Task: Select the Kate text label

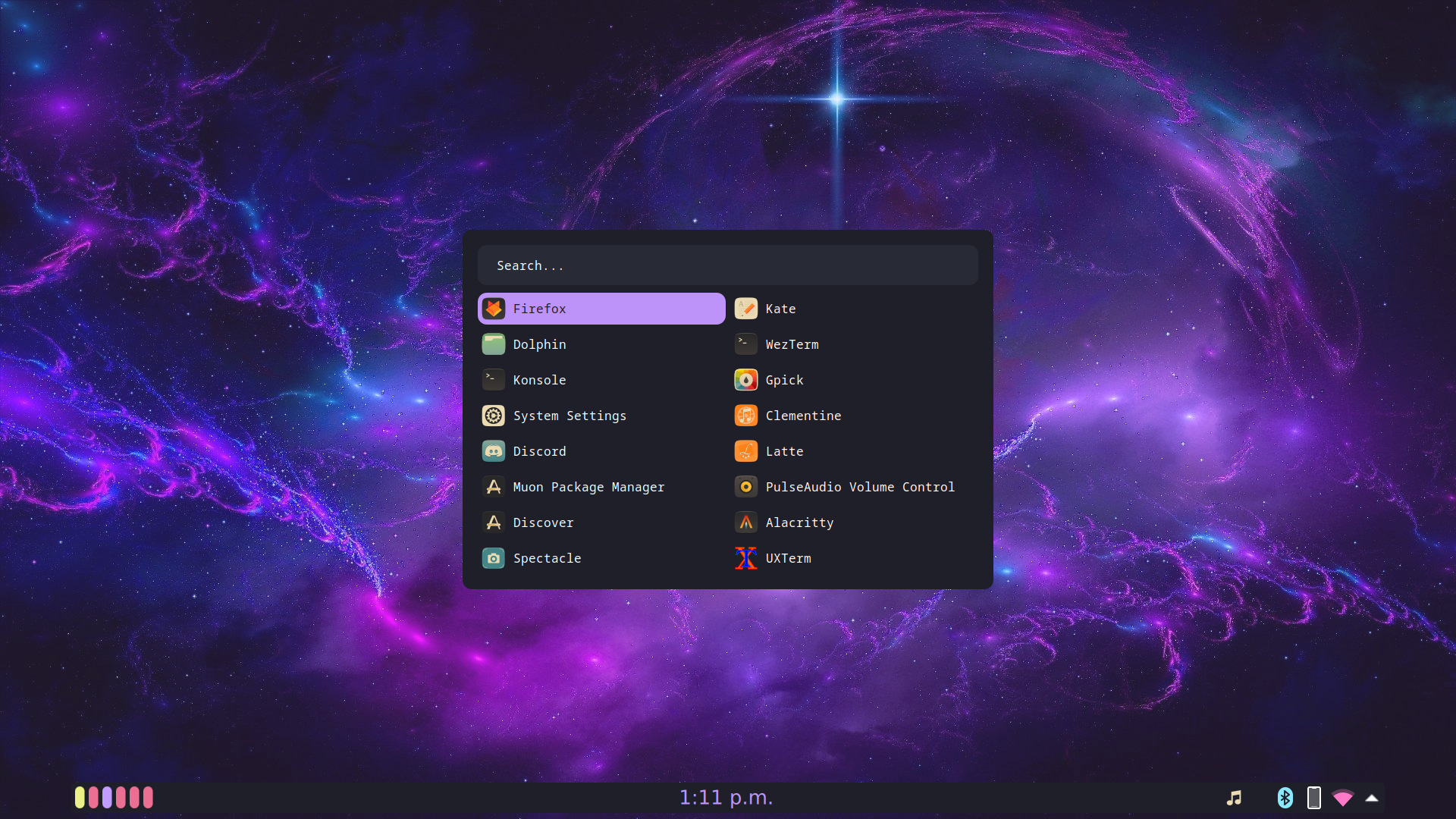Action: [780, 309]
